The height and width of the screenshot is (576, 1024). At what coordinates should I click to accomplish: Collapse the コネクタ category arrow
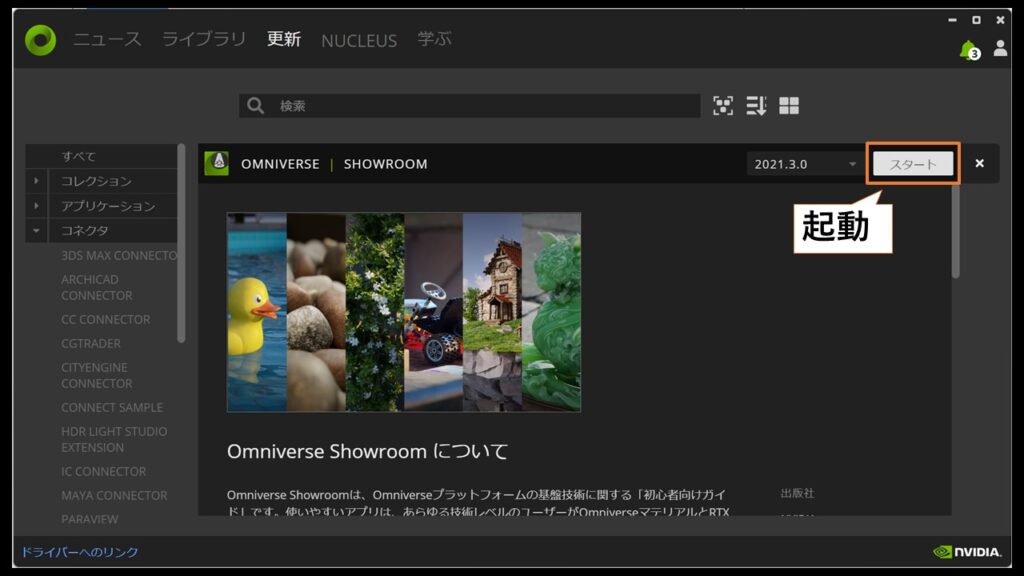click(x=36, y=231)
